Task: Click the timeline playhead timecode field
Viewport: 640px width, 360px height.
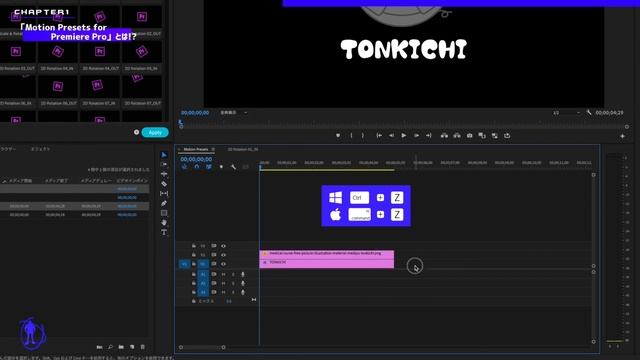Action: [x=196, y=159]
